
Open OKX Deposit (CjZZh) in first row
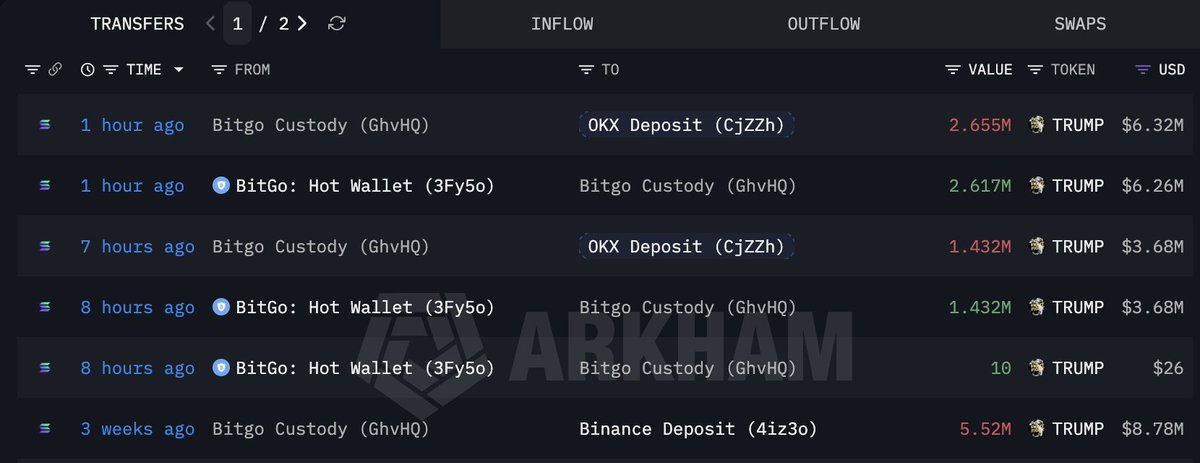[x=686, y=125]
